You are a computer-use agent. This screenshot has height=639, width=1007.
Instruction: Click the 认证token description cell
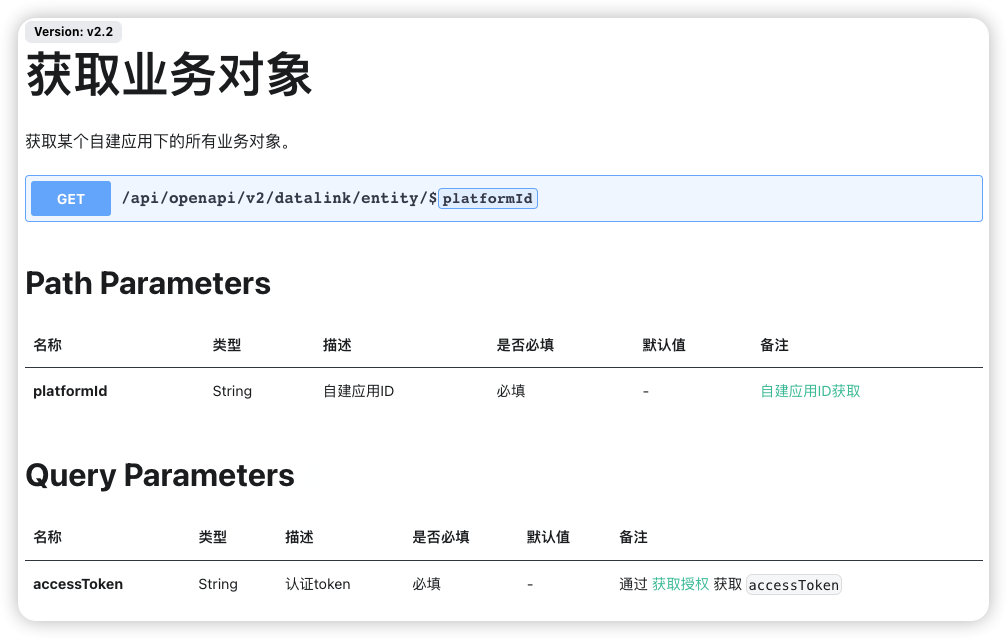tap(318, 584)
